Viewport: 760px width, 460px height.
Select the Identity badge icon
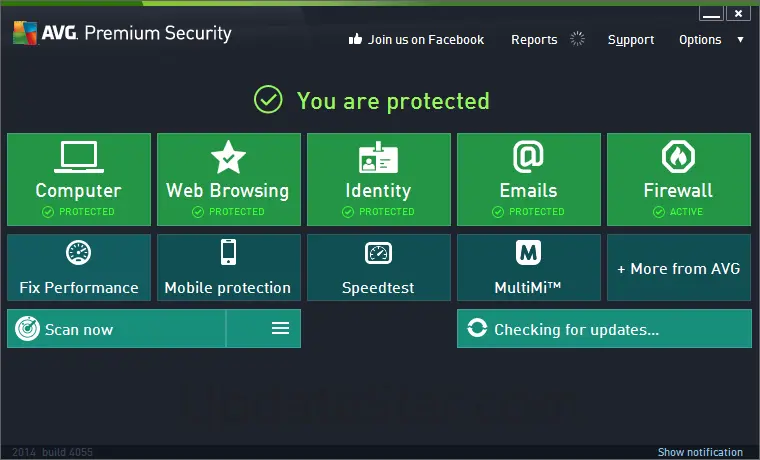[378, 157]
